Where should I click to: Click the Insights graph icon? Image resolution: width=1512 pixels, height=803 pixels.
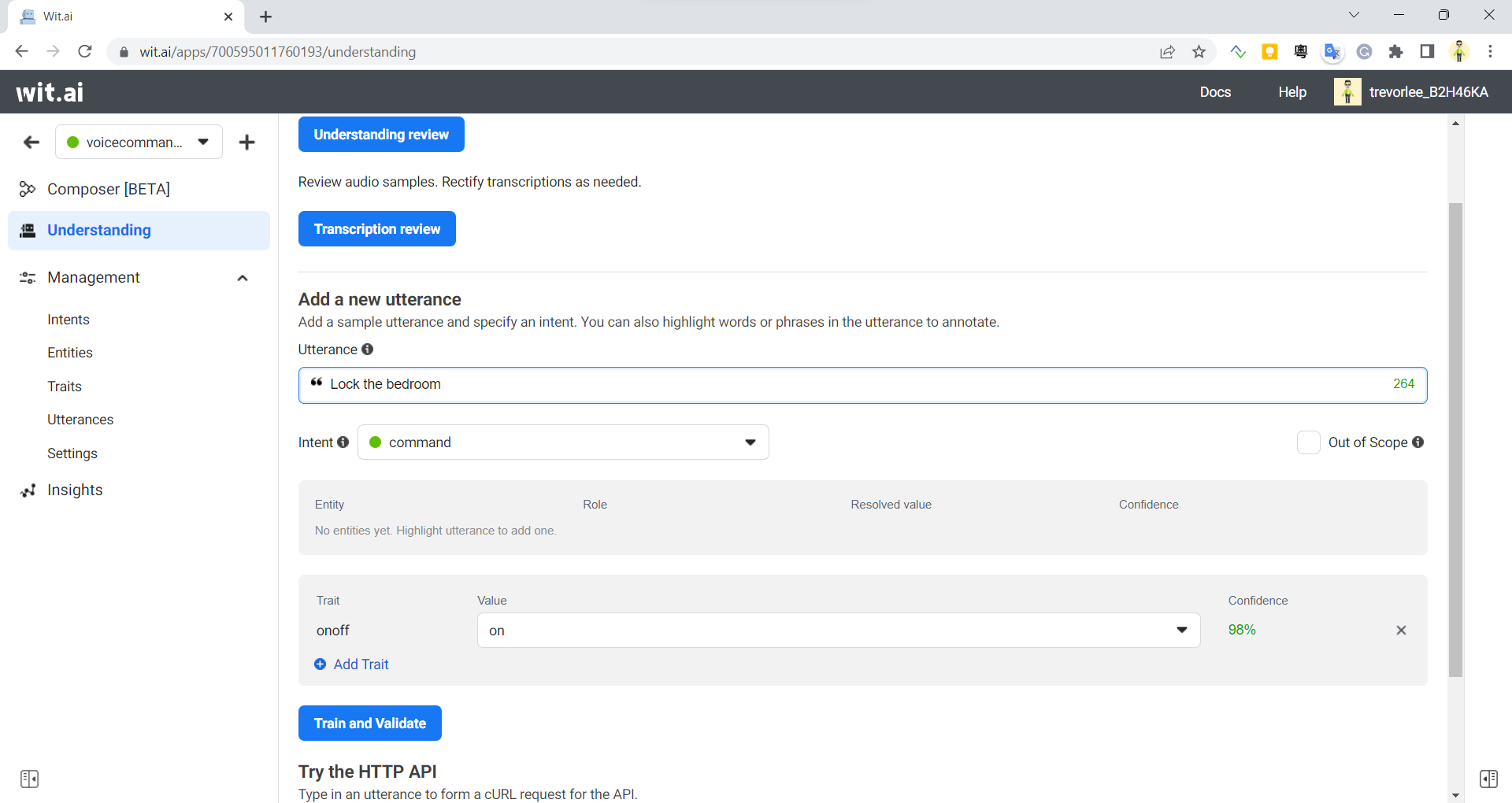click(x=28, y=490)
